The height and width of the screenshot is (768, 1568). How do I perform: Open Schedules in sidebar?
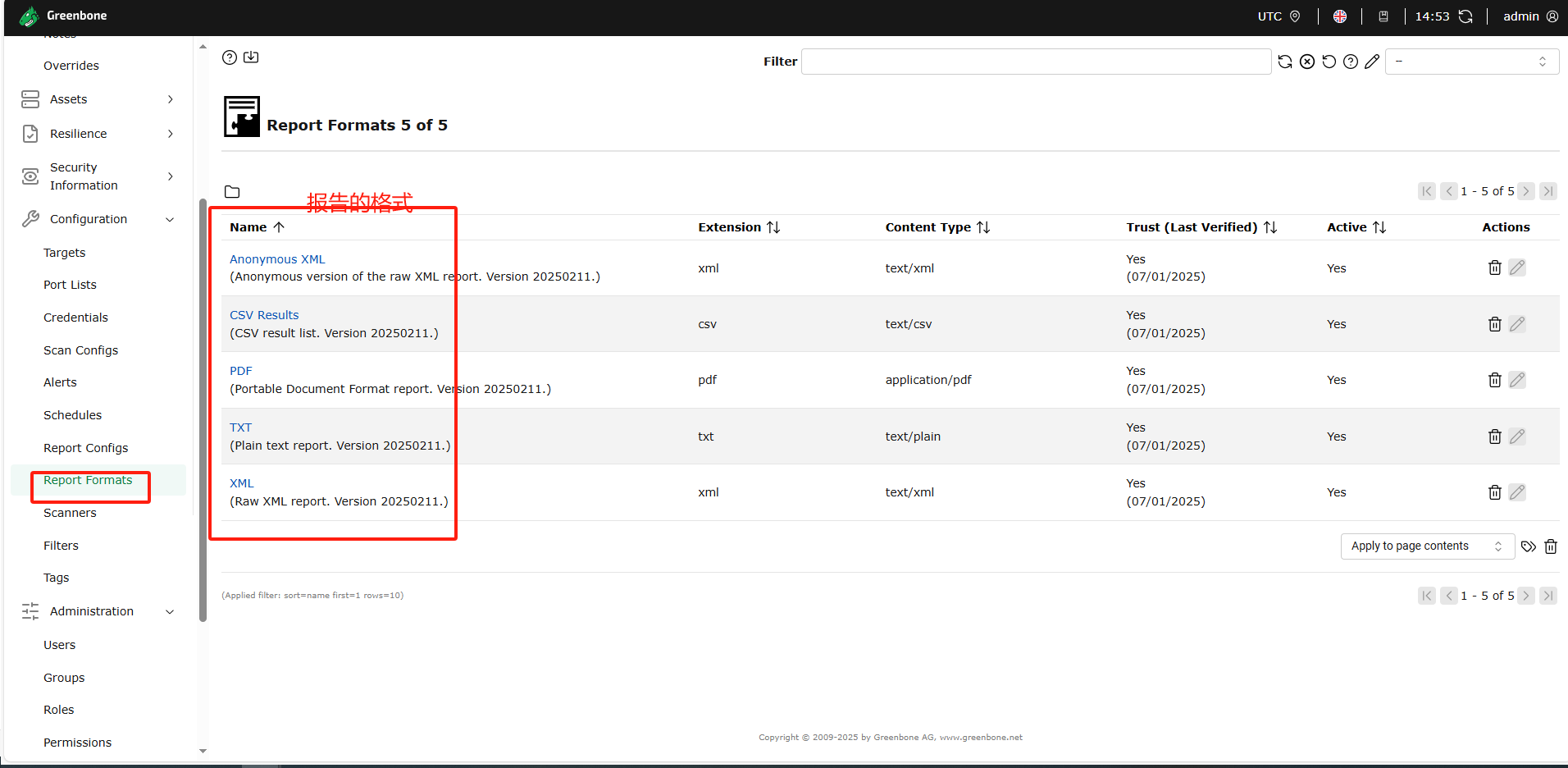click(x=72, y=415)
